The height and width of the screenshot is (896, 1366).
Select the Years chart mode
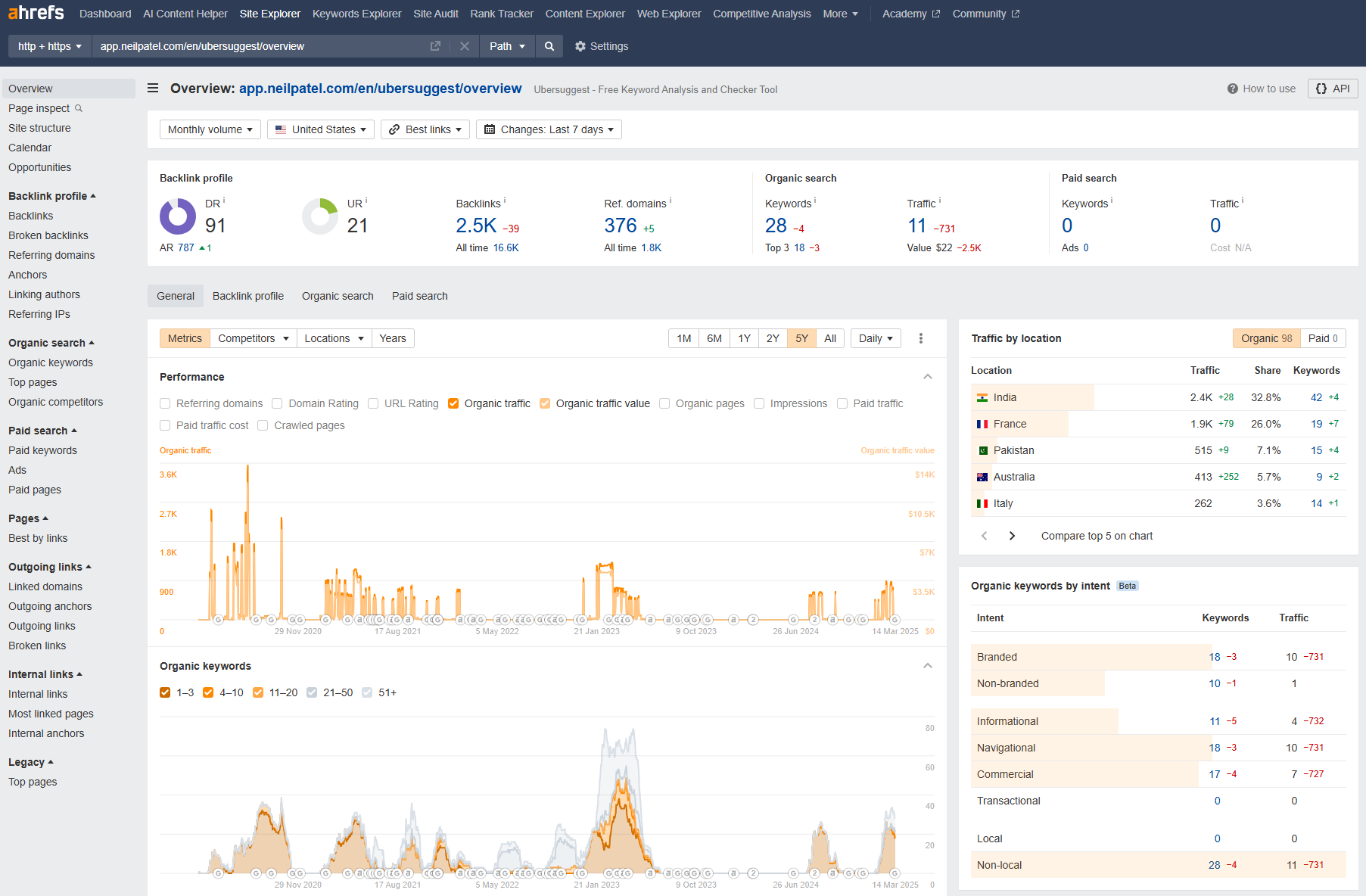click(393, 338)
